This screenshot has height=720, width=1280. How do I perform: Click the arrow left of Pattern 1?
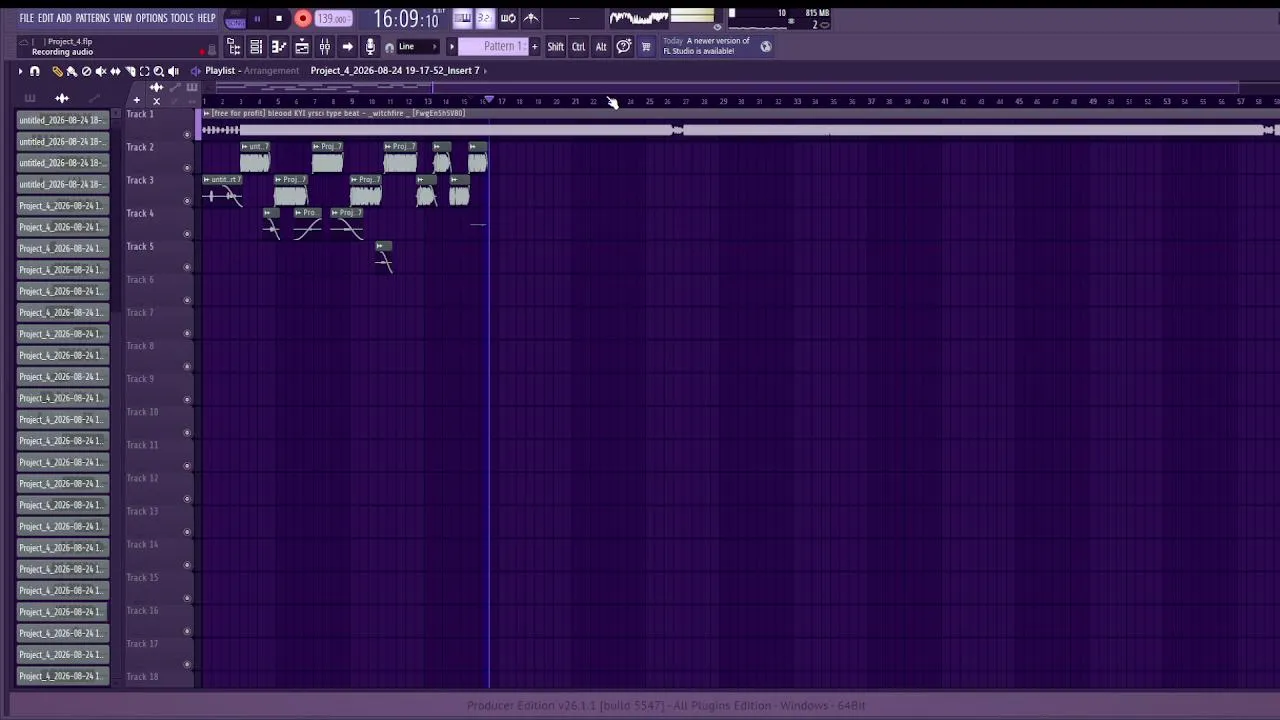[x=451, y=47]
